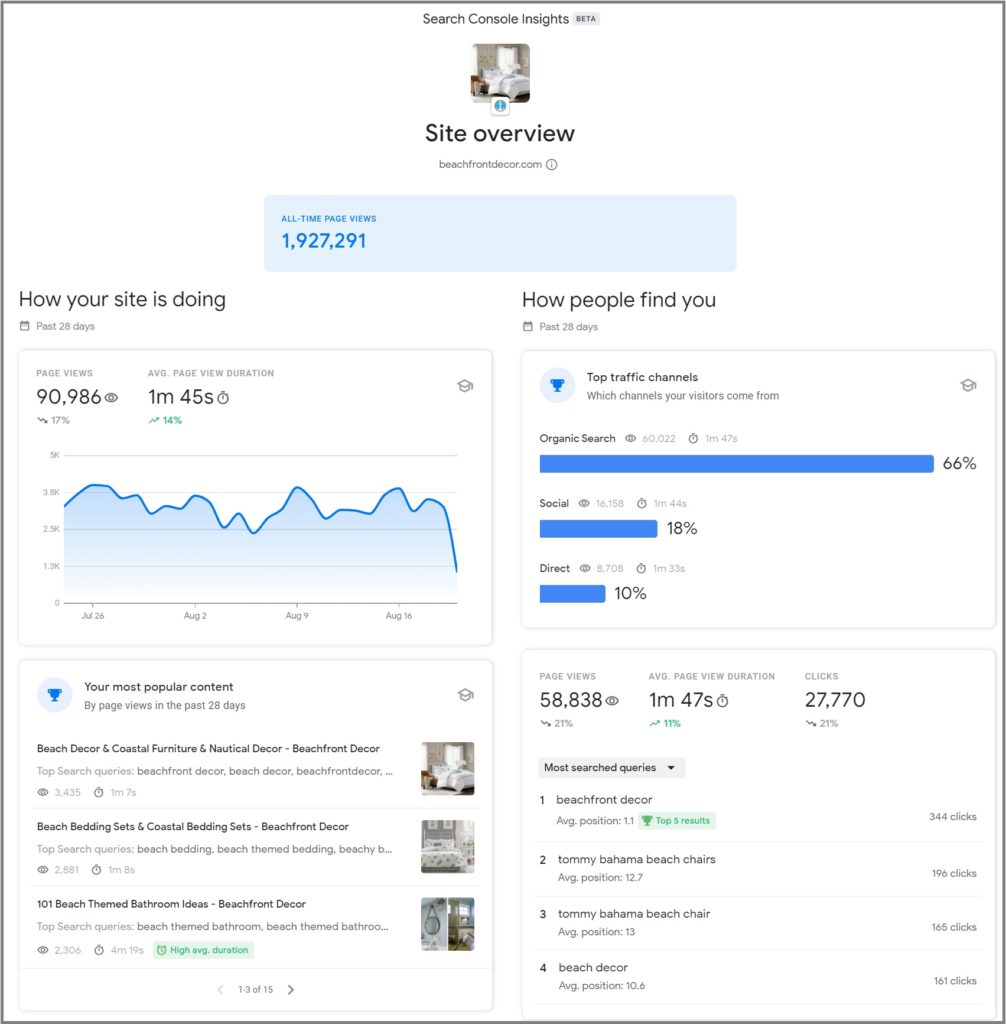The height and width of the screenshot is (1024, 1006).
Task: Click the bedding thumbnail for Beach Bedding Sets
Action: click(x=447, y=846)
